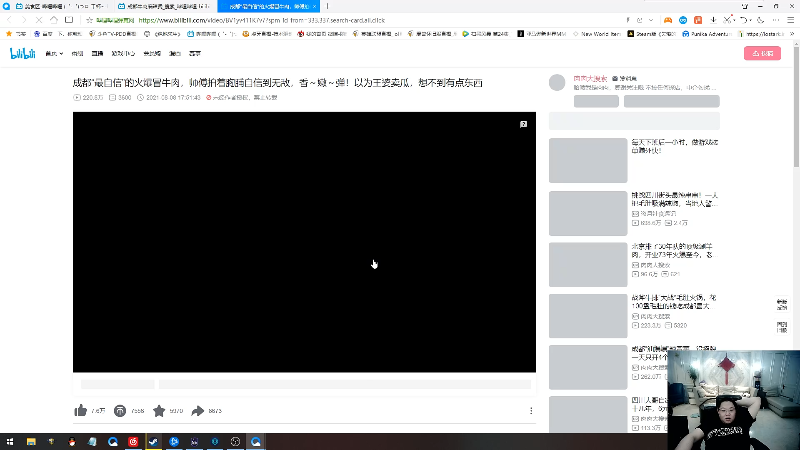Give a coin to the video
Screen dimensions: 800x450
120,411
